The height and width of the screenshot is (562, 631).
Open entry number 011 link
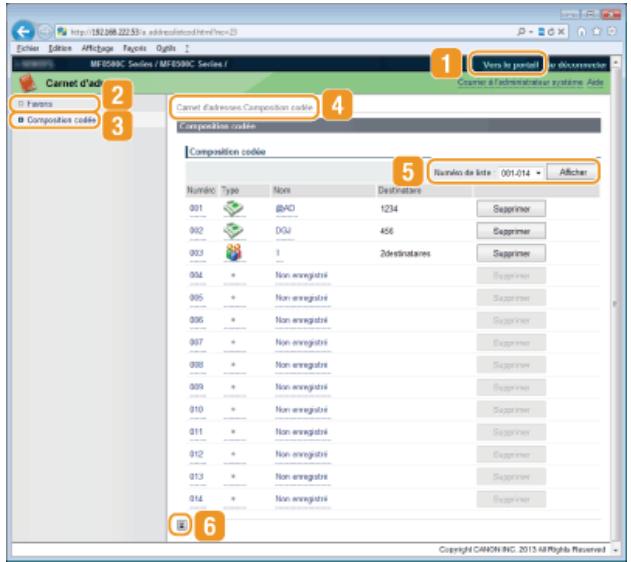click(196, 432)
